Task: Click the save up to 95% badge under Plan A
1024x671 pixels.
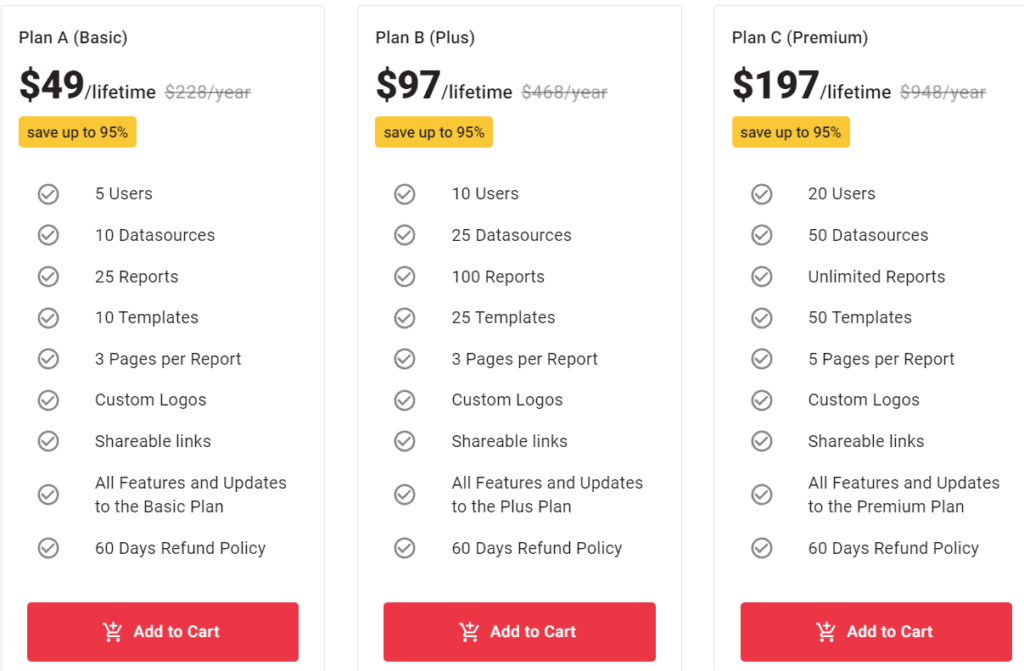Action: click(77, 131)
